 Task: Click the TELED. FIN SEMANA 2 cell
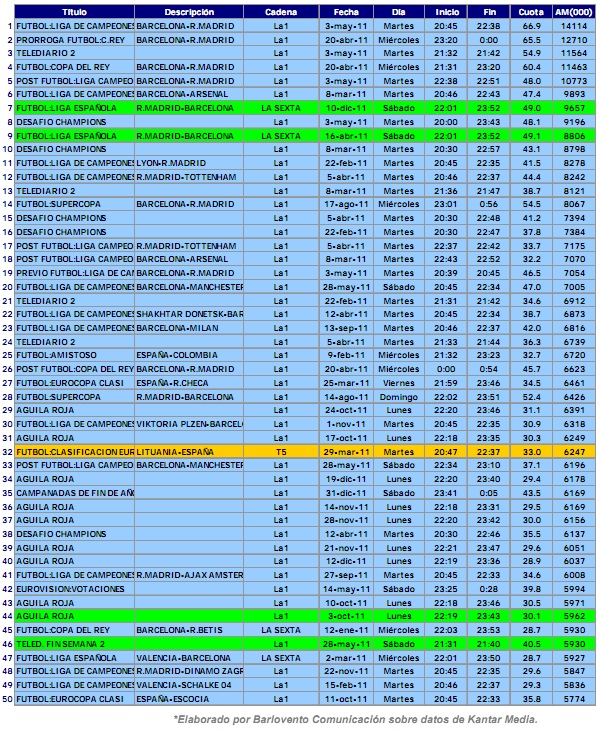[x=74, y=645]
